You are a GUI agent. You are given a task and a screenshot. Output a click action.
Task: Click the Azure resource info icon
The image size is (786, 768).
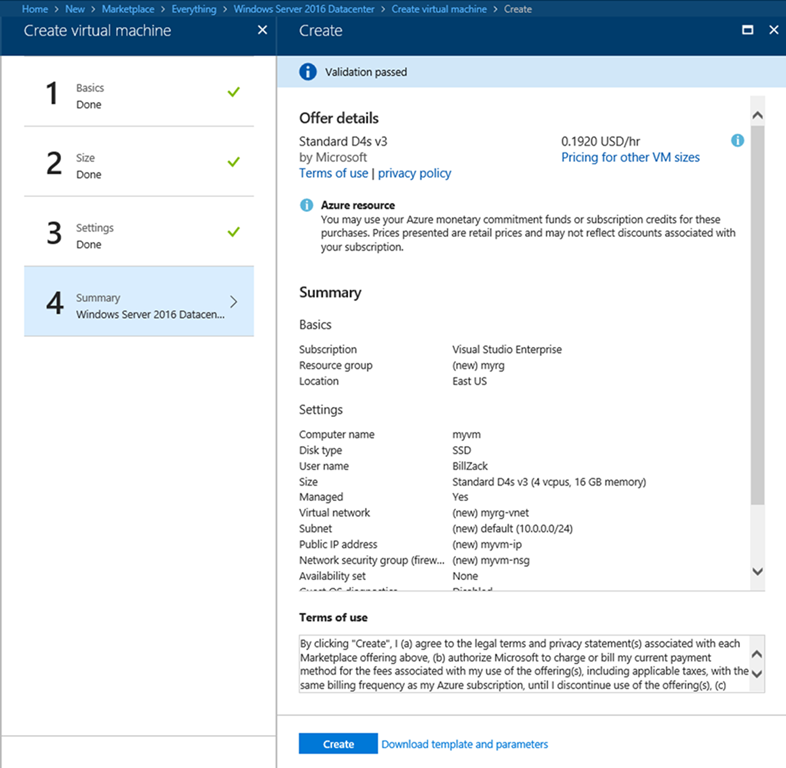point(307,205)
